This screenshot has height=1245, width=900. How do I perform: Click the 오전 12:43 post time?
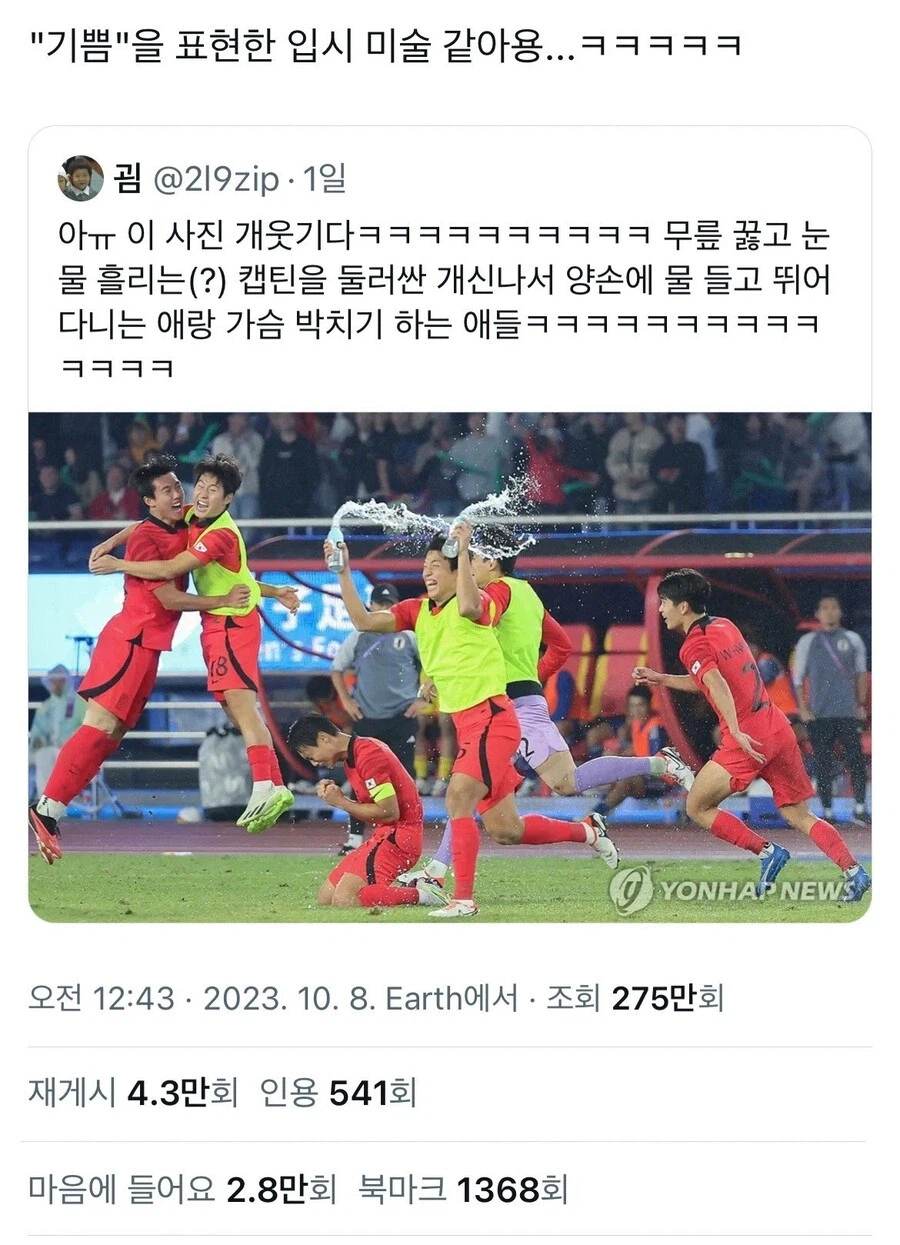tap(101, 998)
